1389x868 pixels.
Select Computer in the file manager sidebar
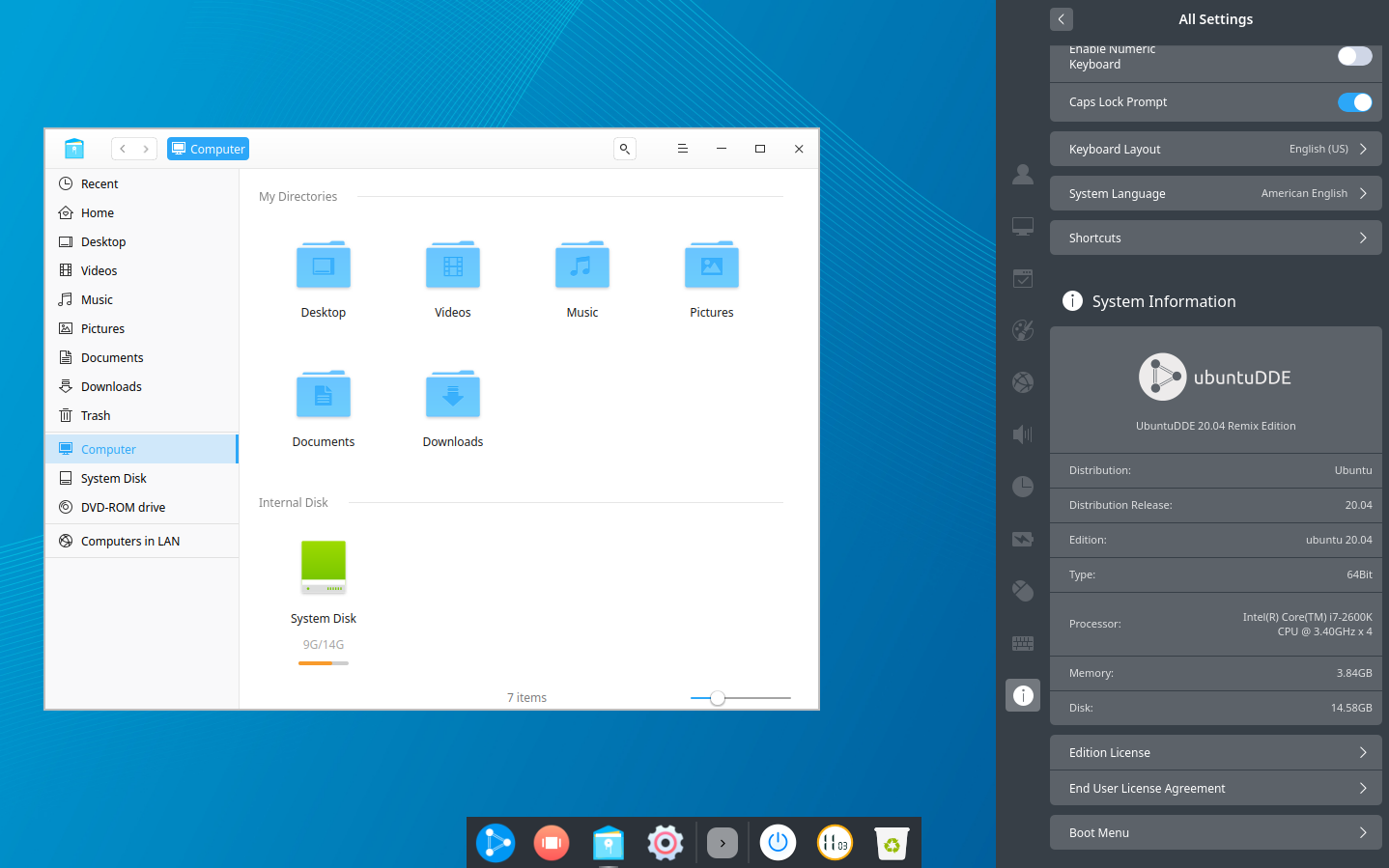tap(106, 449)
